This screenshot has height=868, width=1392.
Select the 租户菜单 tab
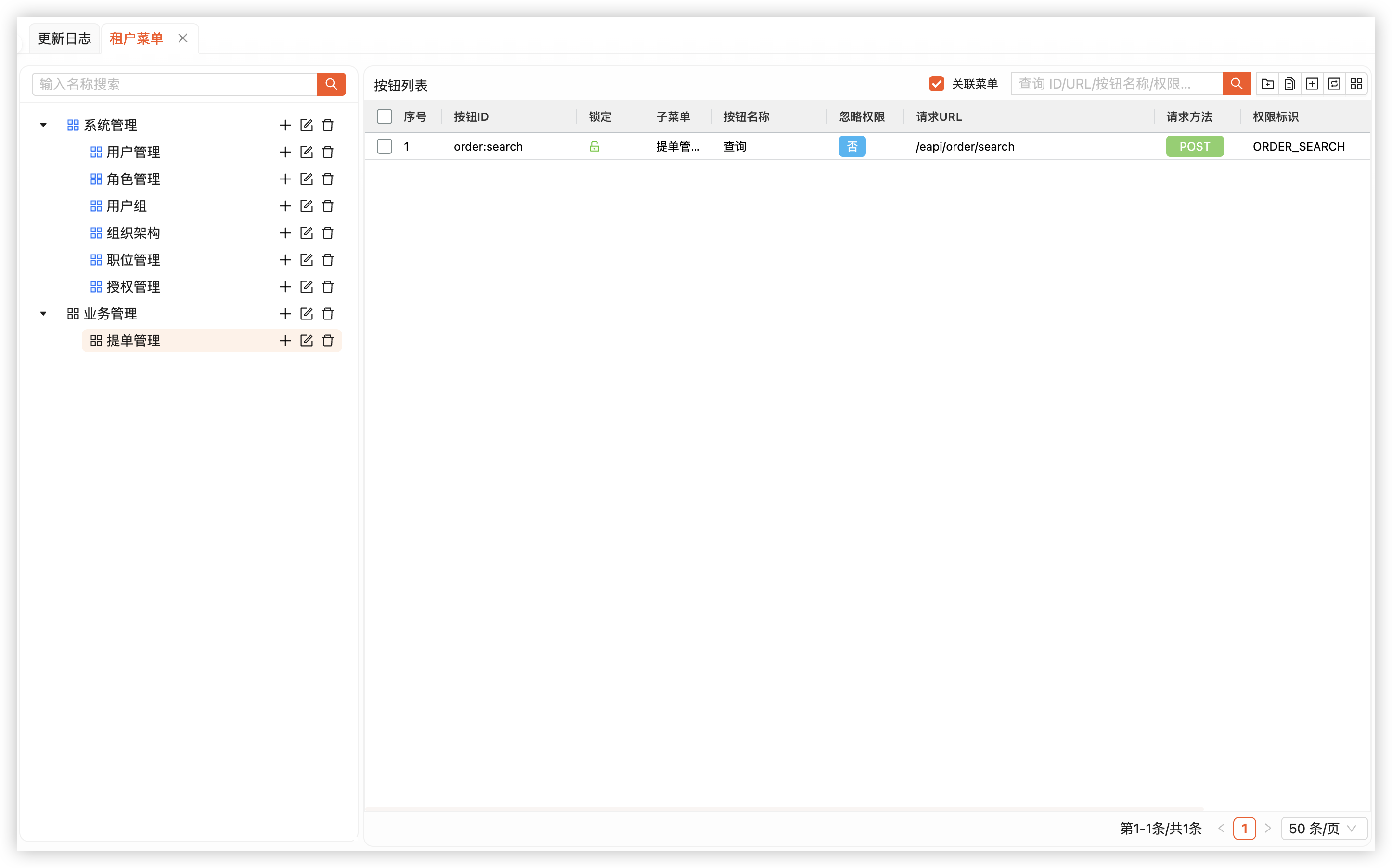pos(137,38)
